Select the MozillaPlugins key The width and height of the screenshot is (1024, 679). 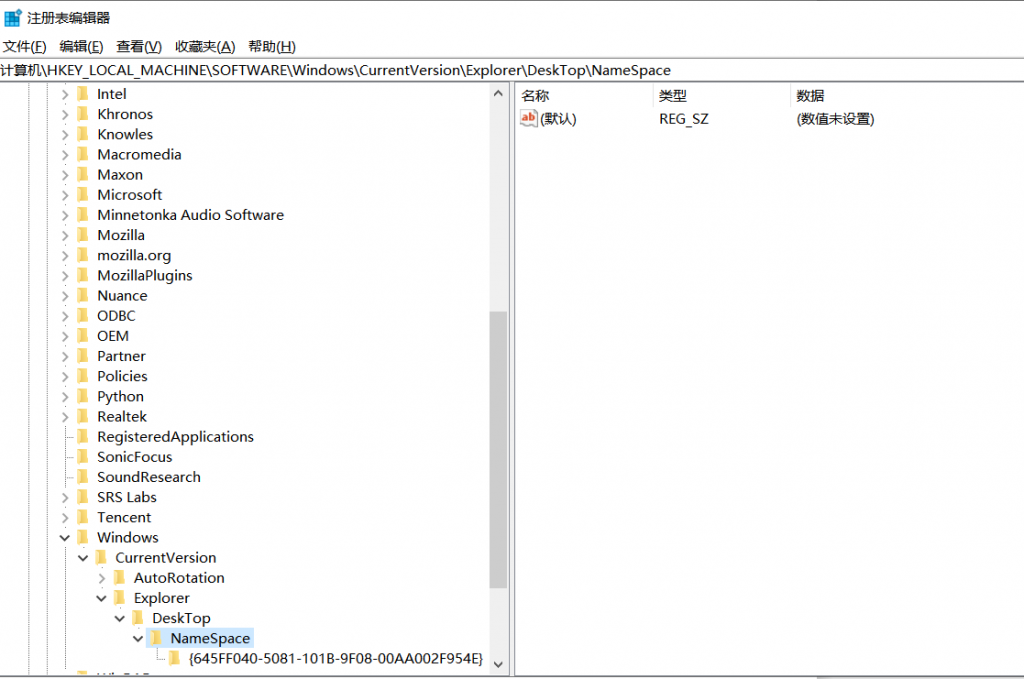pos(144,276)
